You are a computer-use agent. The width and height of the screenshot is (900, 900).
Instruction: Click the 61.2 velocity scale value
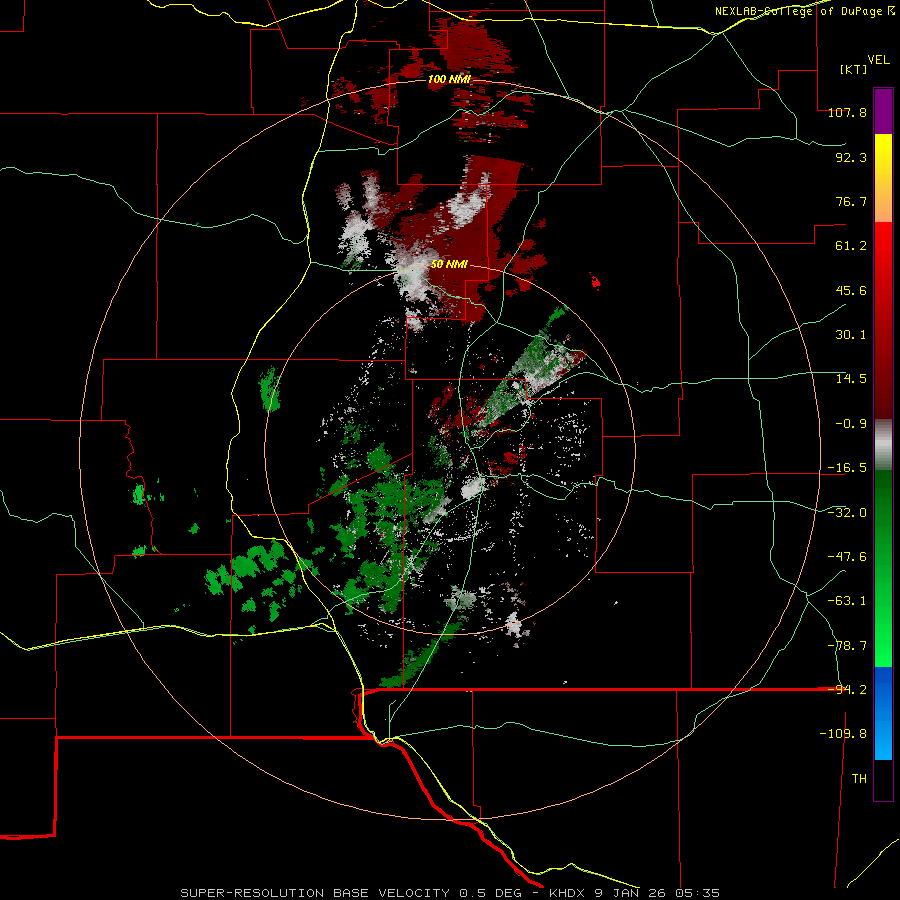click(x=851, y=246)
